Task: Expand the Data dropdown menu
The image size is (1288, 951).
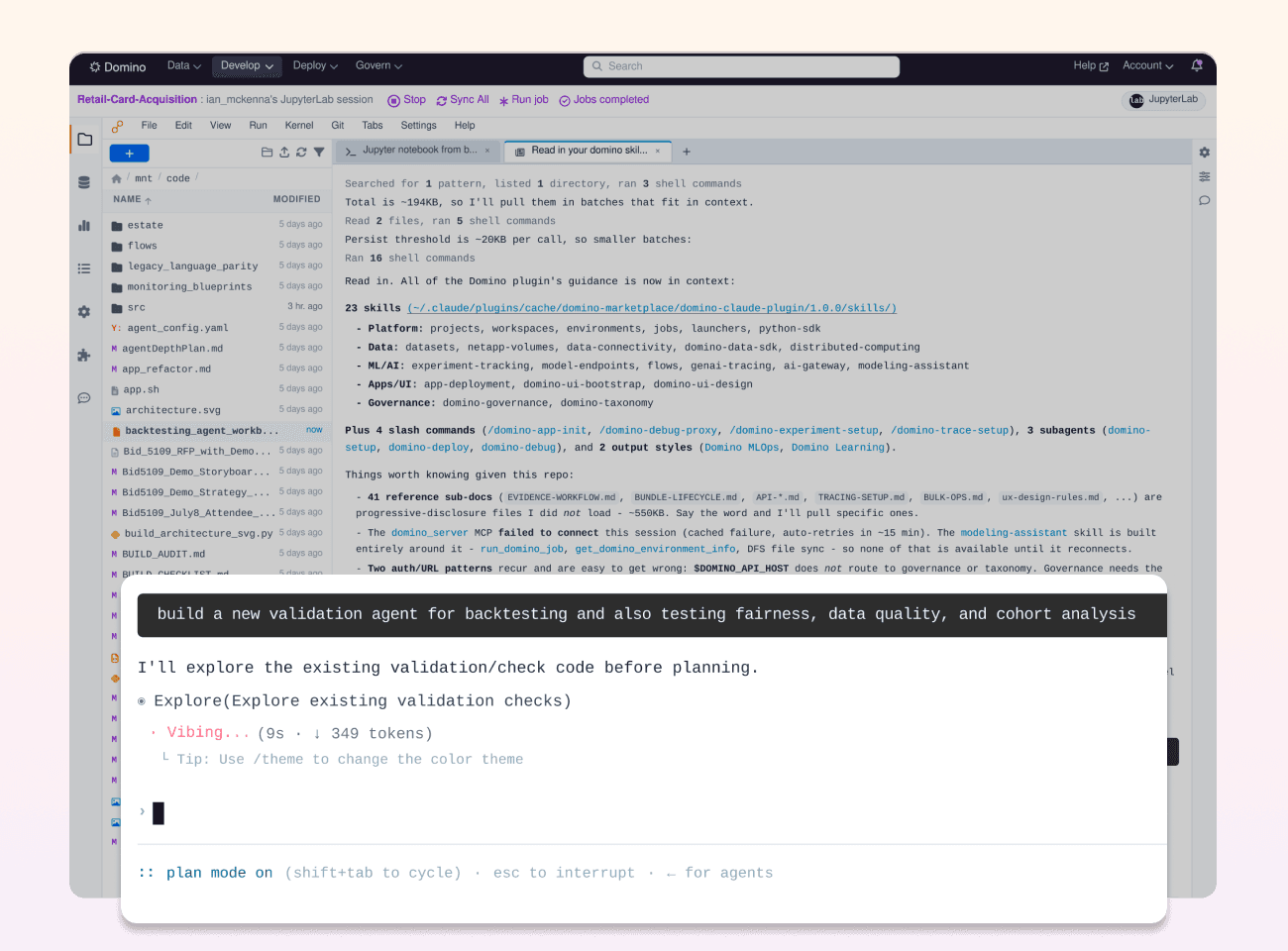Action: 184,65
